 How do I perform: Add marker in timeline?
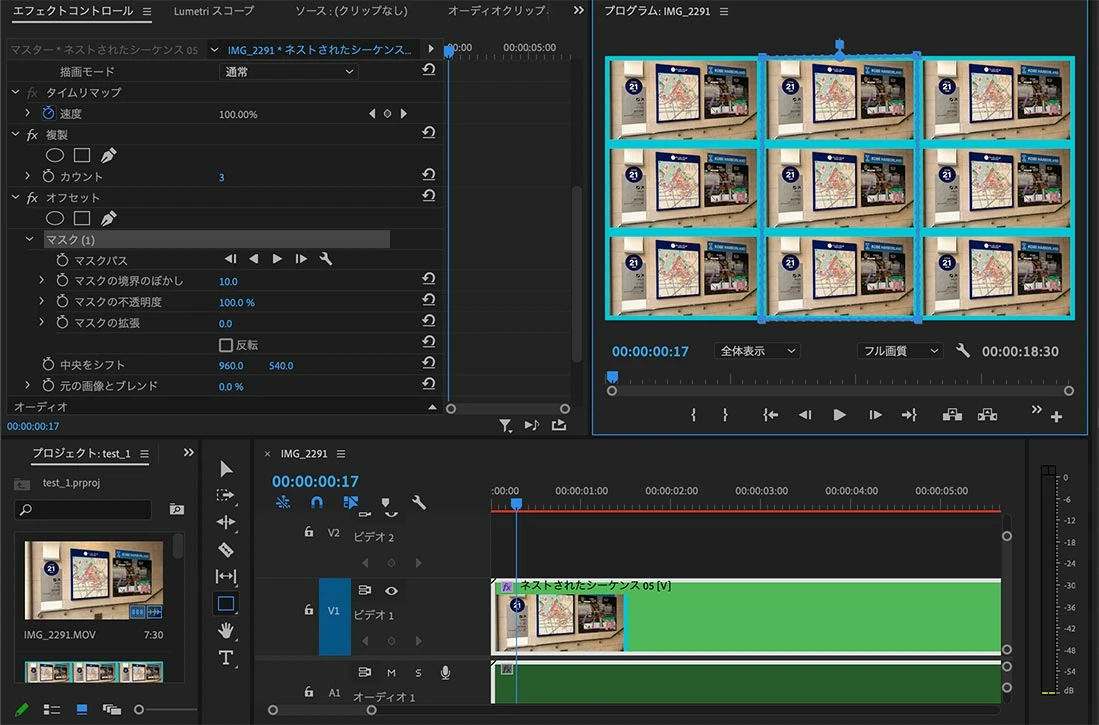tap(385, 503)
